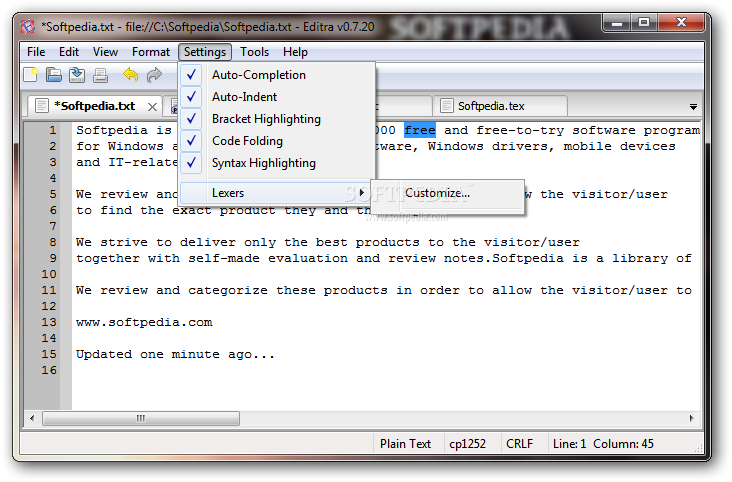
Task: Click horizontal scrollbar thumb
Action: coord(141,418)
